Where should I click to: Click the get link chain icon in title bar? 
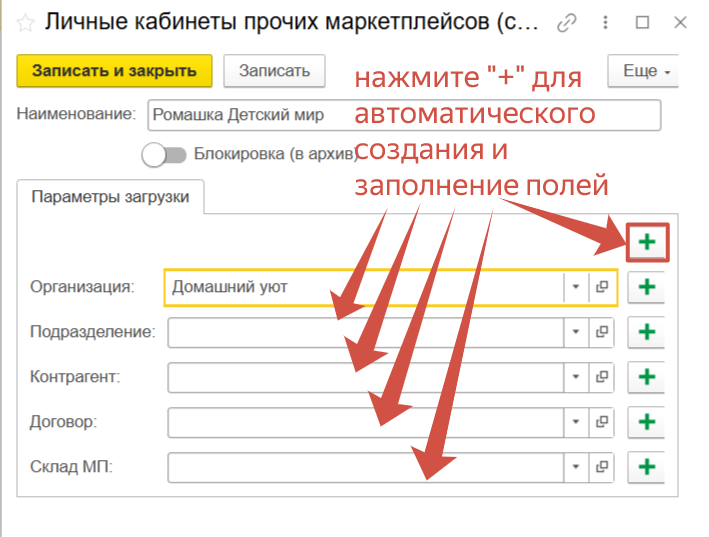[569, 22]
